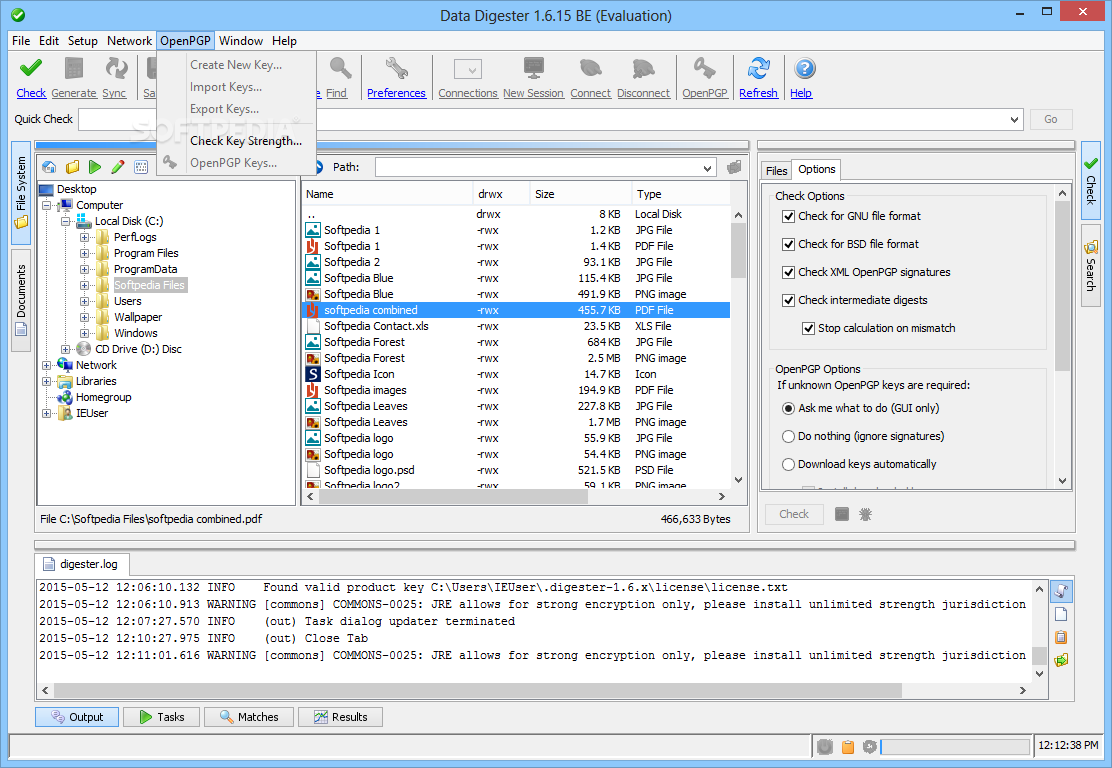Click the blank page icon beside the log panel
Screen dimensions: 1112x768
pos(1062,614)
